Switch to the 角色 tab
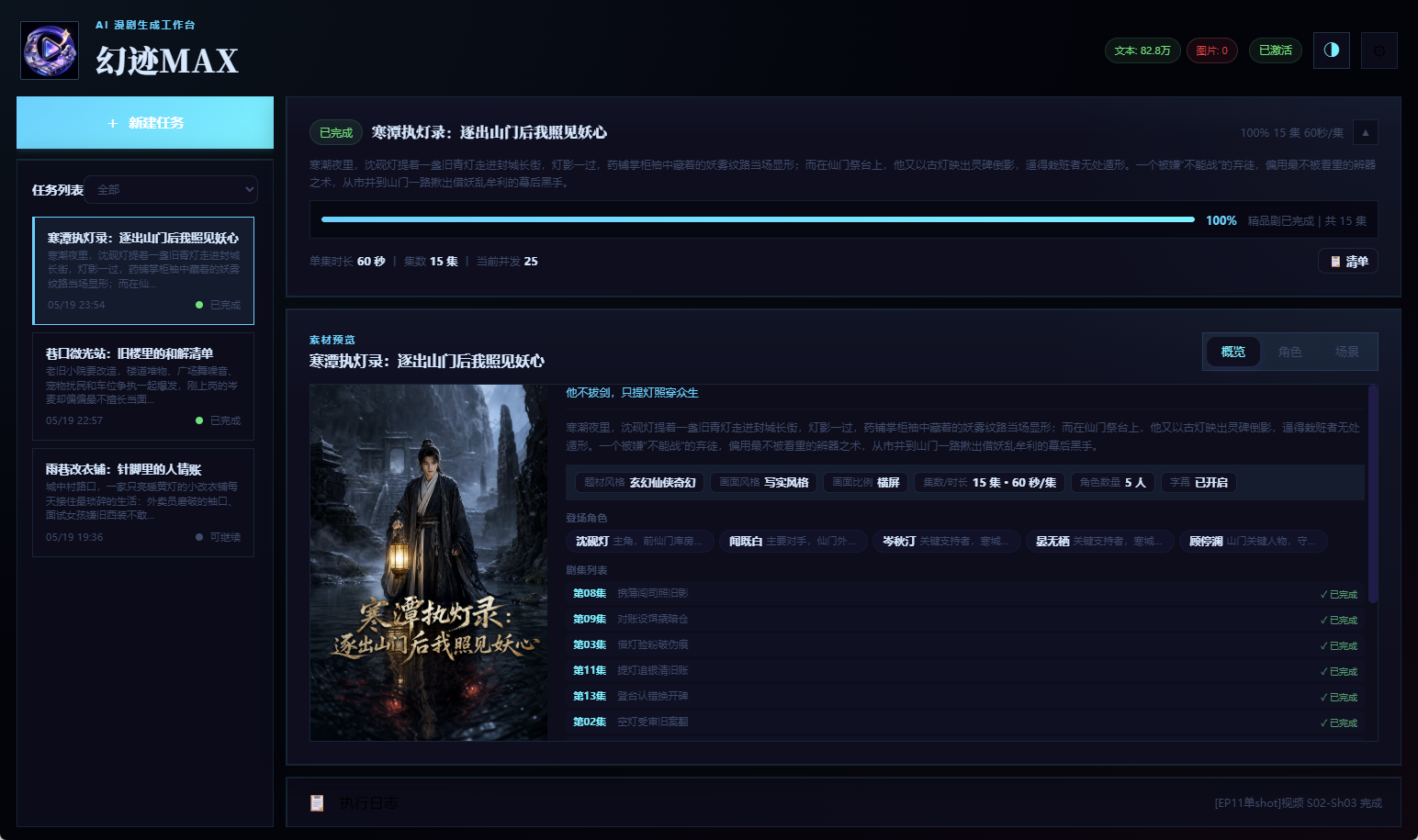Screen dimensions: 1418x840 pos(1290,352)
